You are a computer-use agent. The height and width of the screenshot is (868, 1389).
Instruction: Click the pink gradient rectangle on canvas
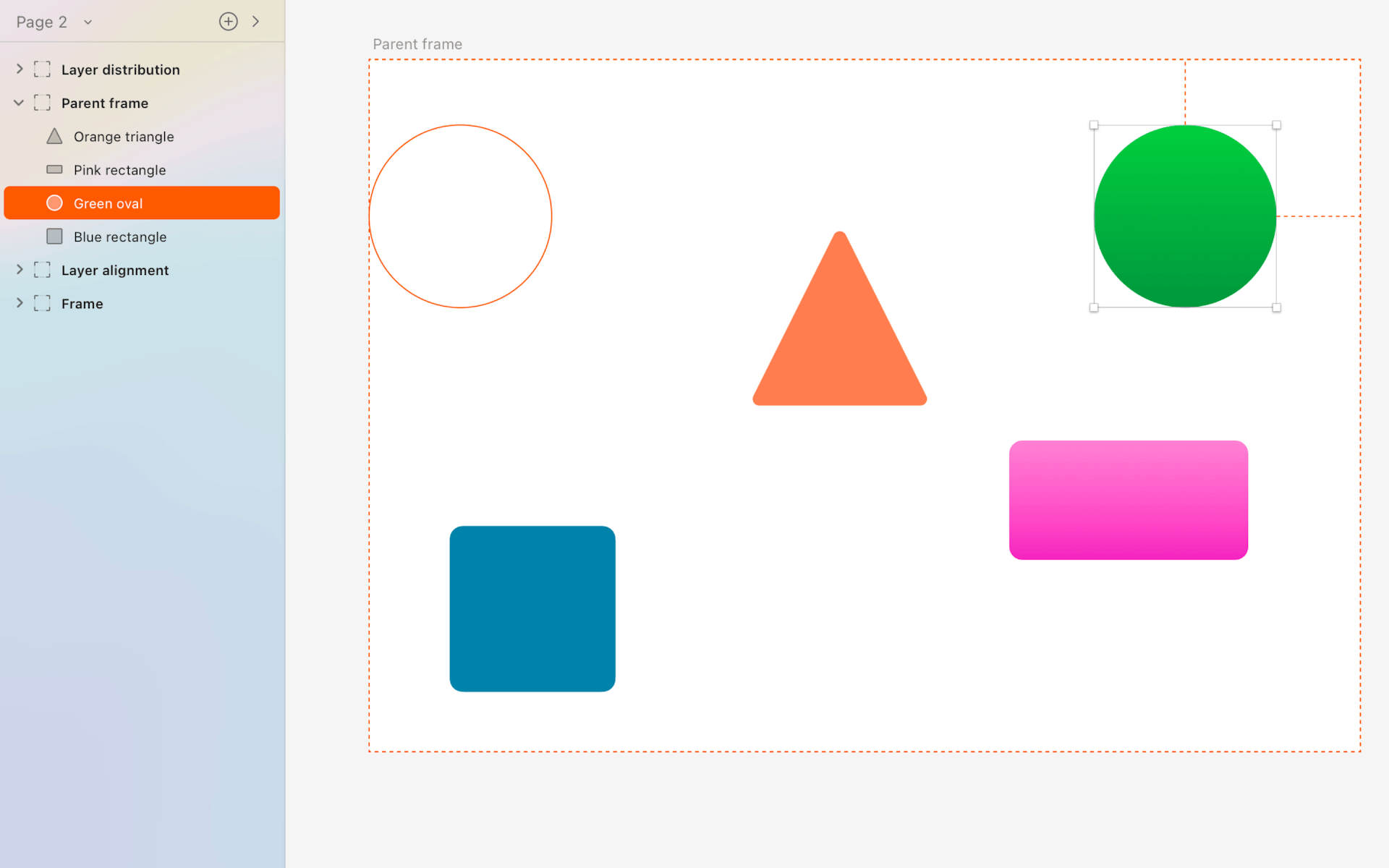pos(1128,500)
